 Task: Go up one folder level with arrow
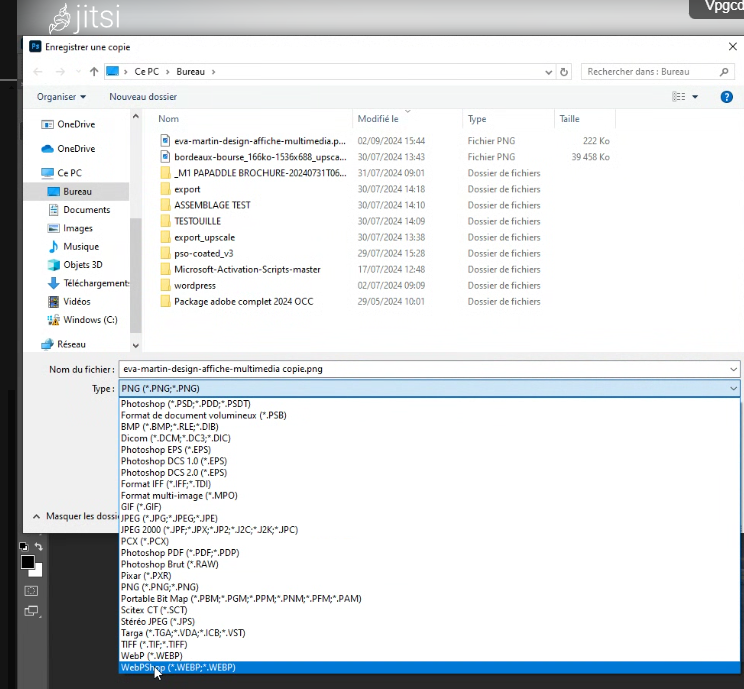tap(94, 72)
